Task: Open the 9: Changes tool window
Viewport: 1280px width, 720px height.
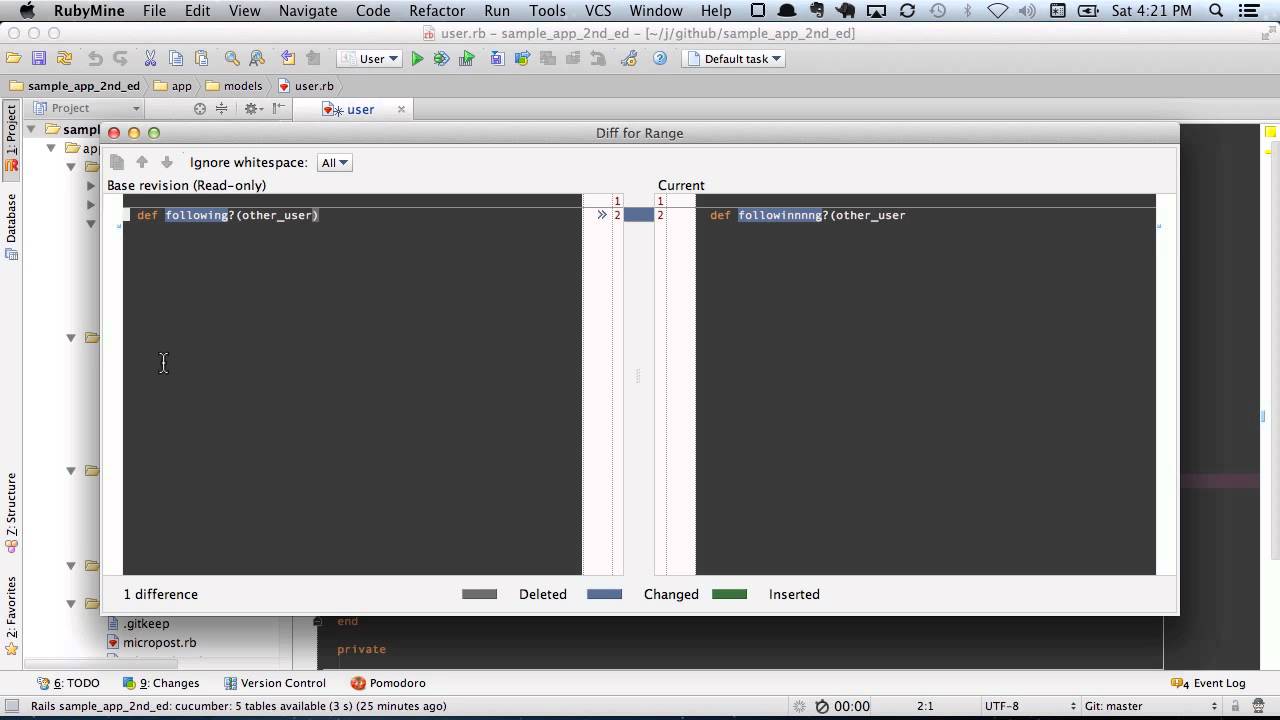Action: (x=161, y=683)
